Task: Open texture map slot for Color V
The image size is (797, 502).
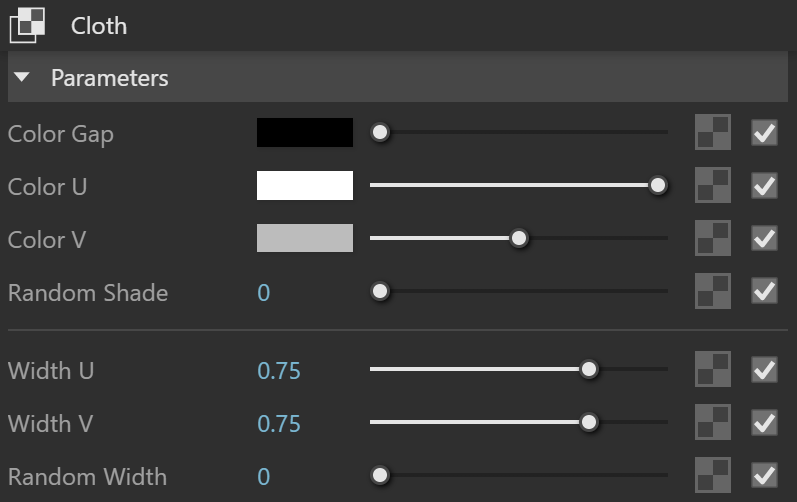Action: pos(713,238)
